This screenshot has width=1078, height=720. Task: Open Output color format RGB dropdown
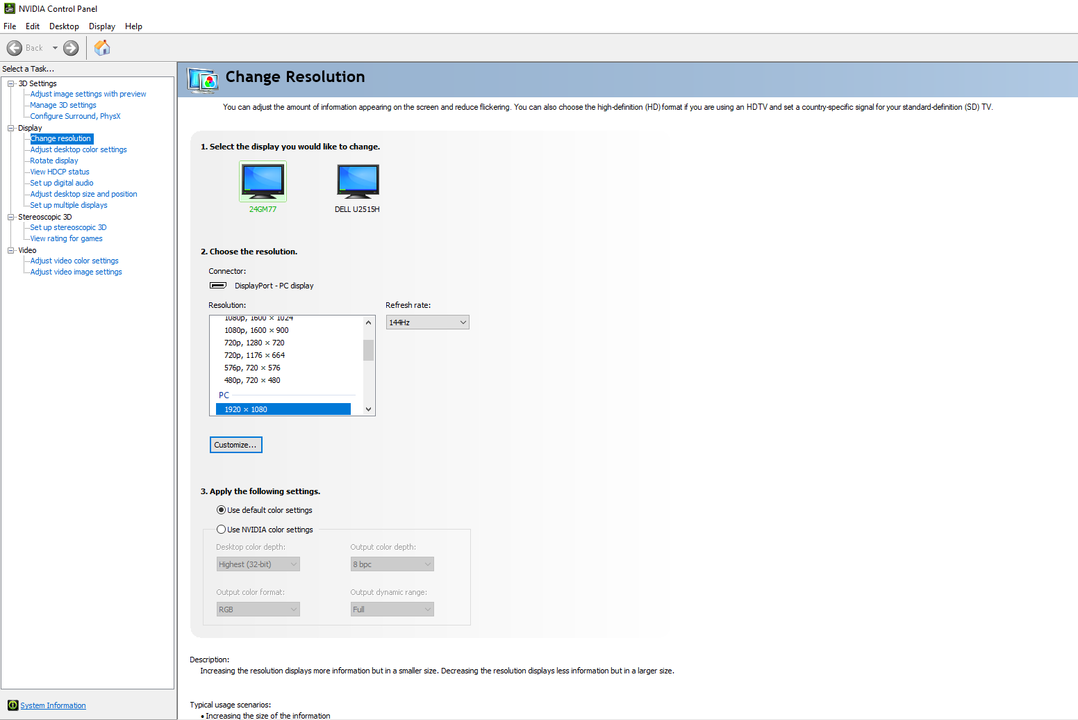pos(258,609)
